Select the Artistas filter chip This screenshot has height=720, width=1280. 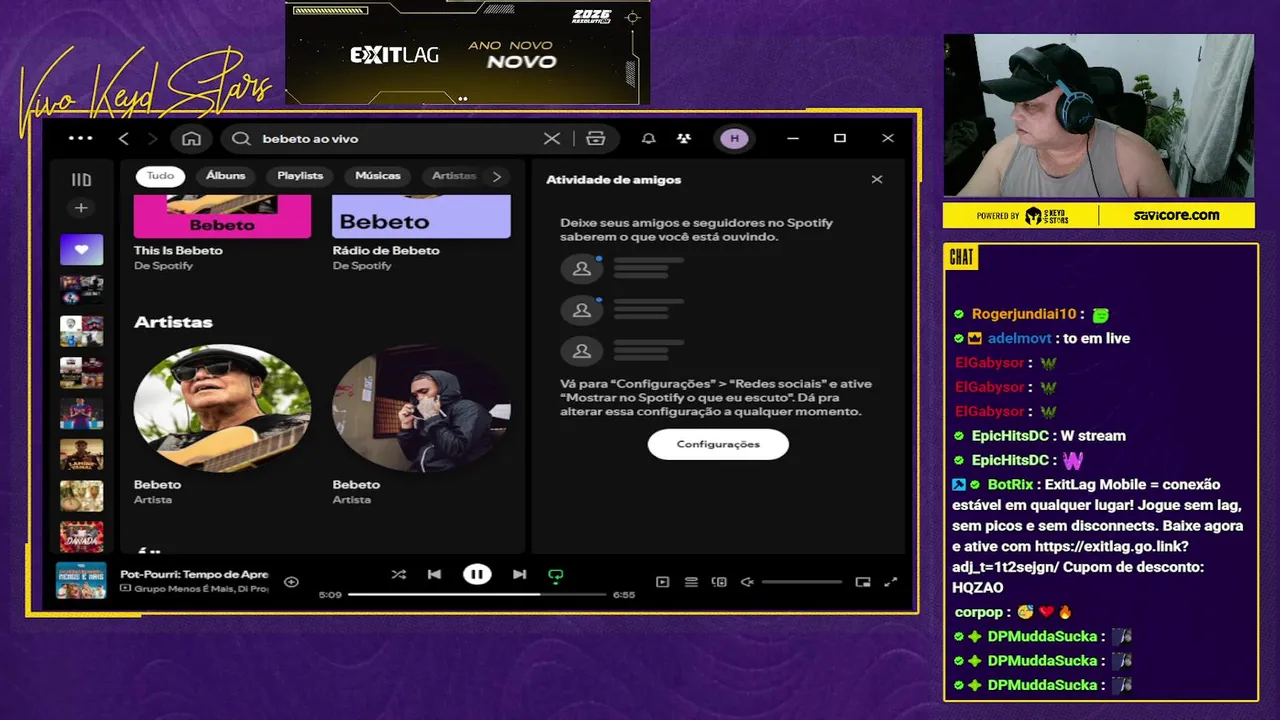click(x=453, y=176)
